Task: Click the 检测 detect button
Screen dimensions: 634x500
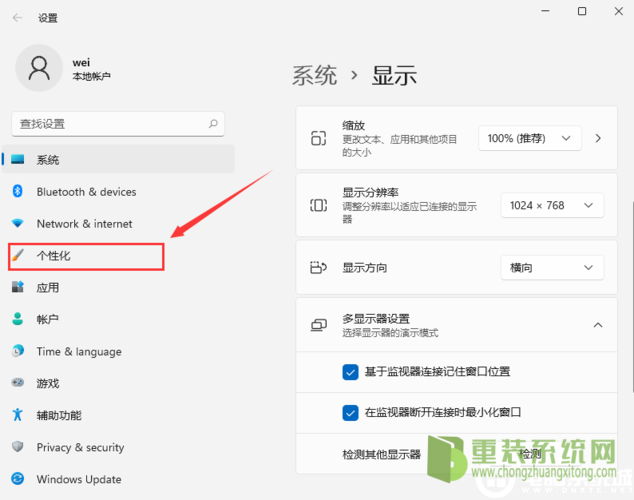Action: tap(530, 454)
